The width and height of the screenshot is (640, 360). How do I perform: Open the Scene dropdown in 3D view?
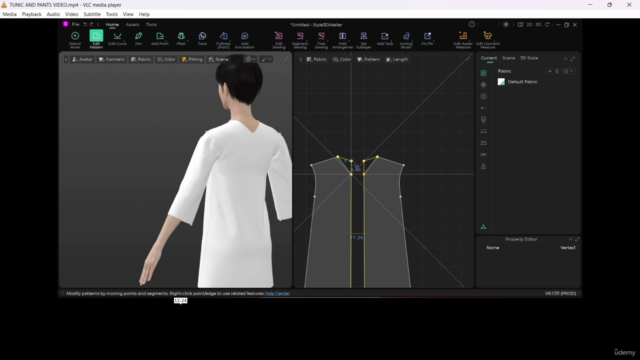tap(218, 59)
